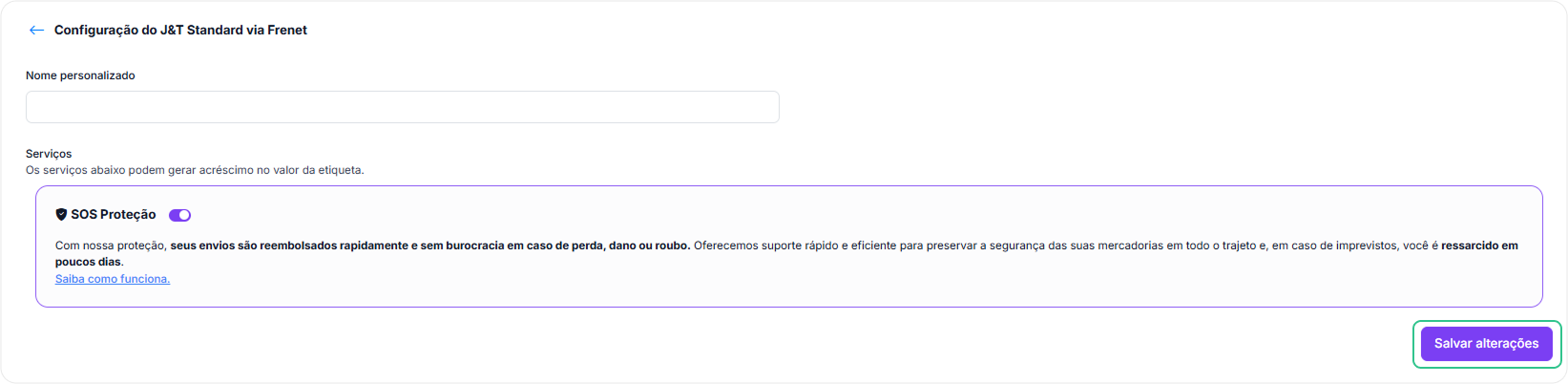This screenshot has height=384, width=1568.
Task: Open the "Saiba como funciona" link
Action: 113,279
